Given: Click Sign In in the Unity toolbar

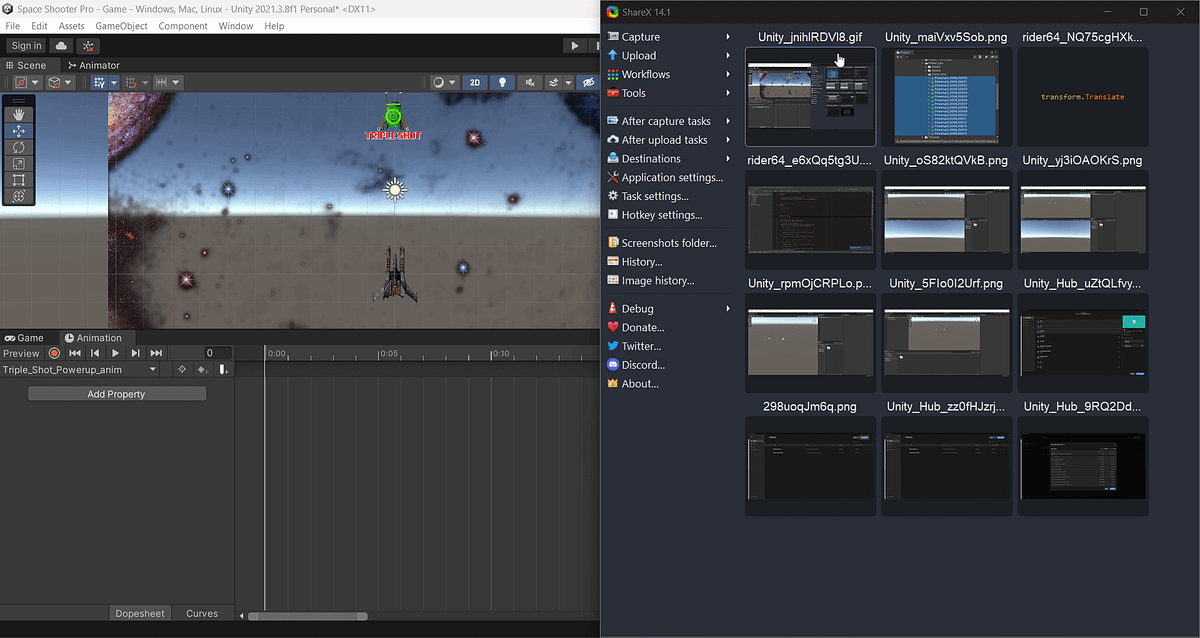Looking at the screenshot, I should [x=25, y=45].
